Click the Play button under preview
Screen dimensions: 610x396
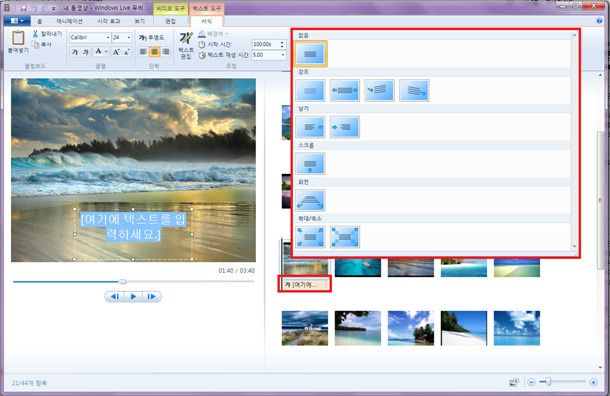click(x=133, y=296)
